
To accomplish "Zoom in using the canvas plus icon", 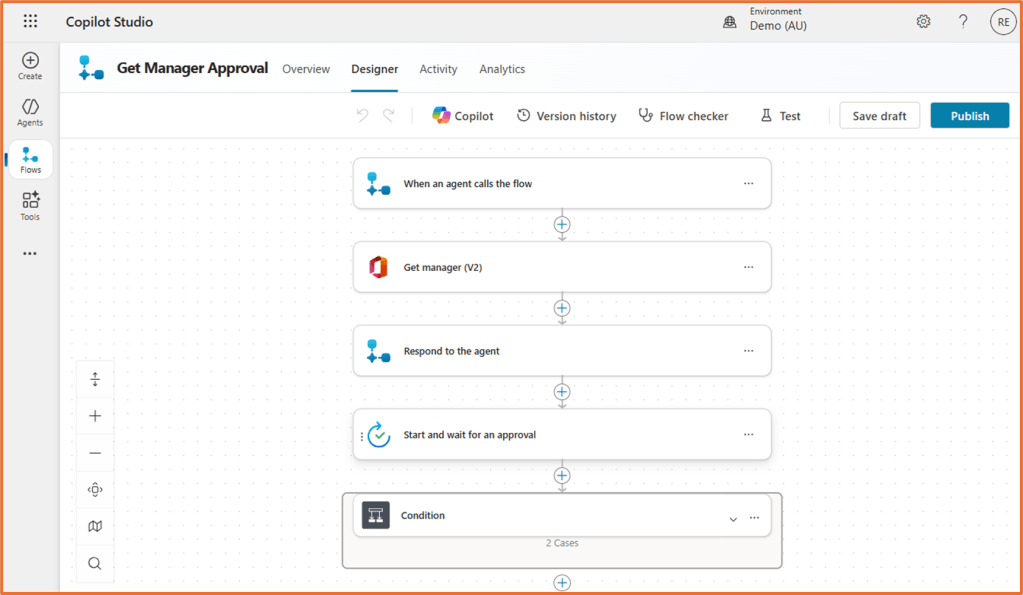I will (94, 416).
